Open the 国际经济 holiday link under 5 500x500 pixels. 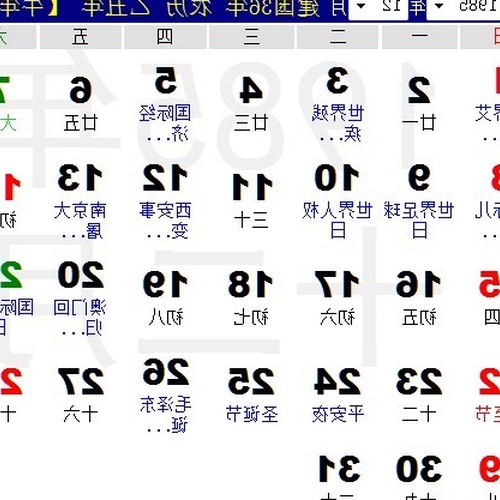(x=165, y=123)
